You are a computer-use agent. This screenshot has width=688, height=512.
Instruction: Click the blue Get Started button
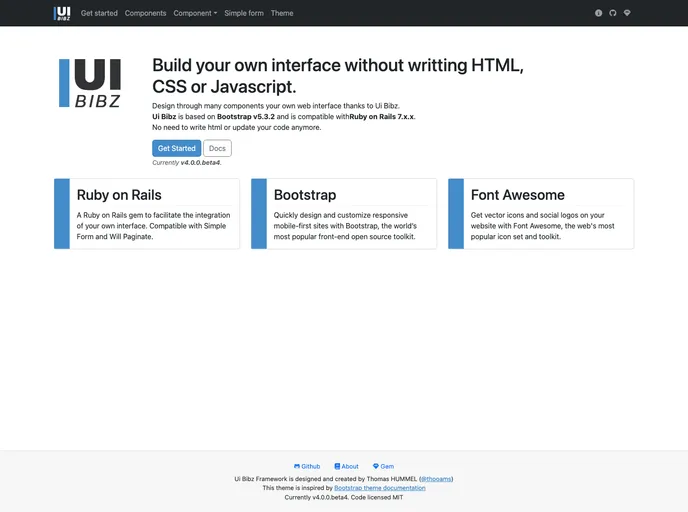176,148
